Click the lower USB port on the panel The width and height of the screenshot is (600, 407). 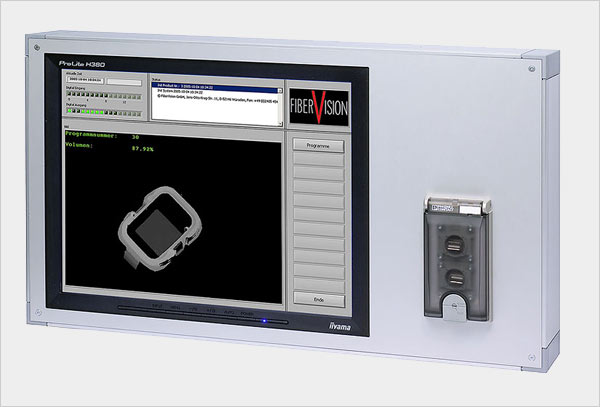coord(455,279)
